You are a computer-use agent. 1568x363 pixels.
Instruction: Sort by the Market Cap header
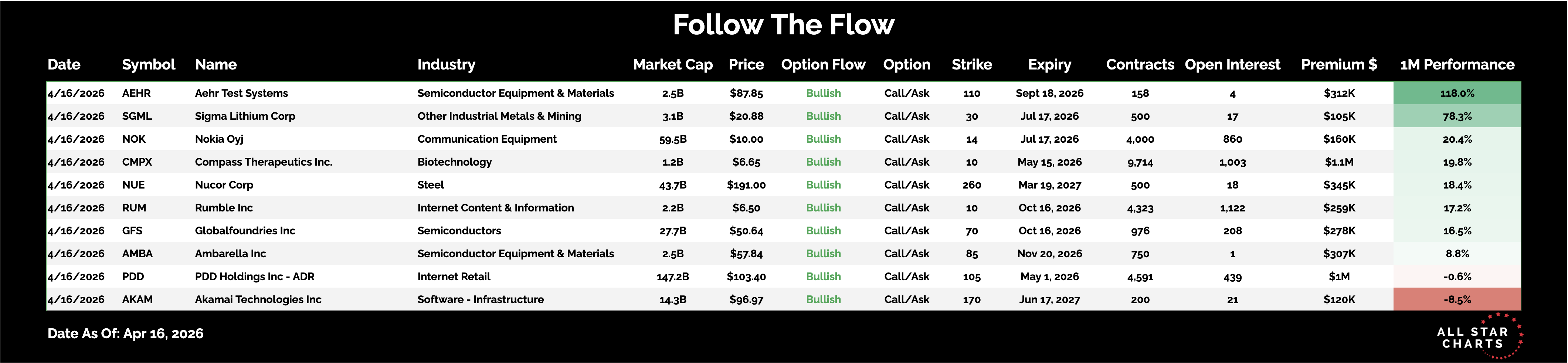click(673, 65)
